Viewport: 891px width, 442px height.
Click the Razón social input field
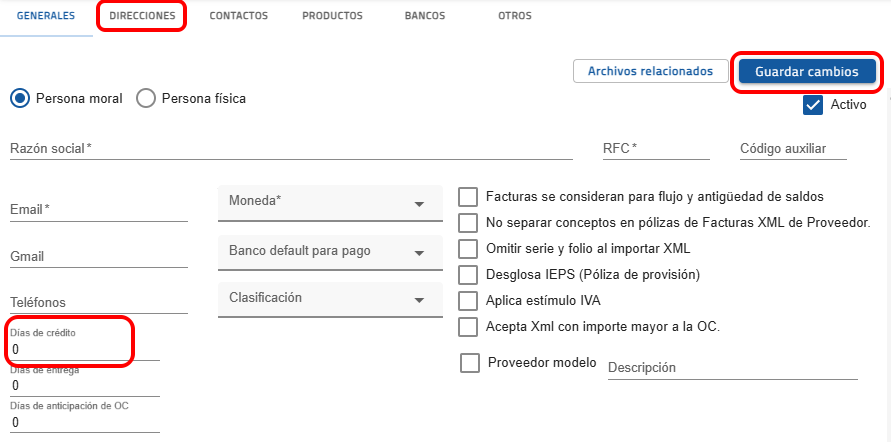pos(290,148)
